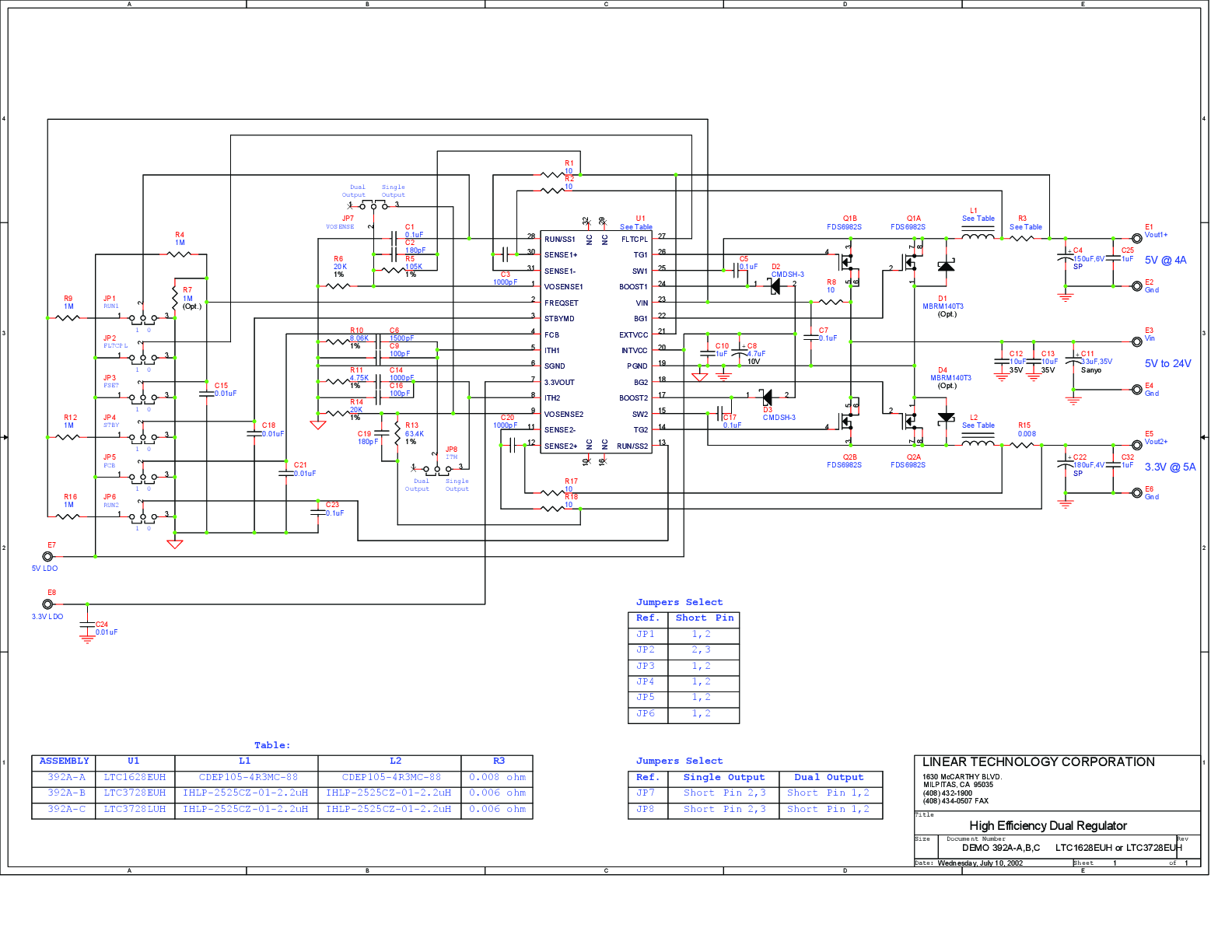1232x952 pixels.
Task: Click the L1 inductor symbol
Action: pyautogui.click(x=978, y=237)
